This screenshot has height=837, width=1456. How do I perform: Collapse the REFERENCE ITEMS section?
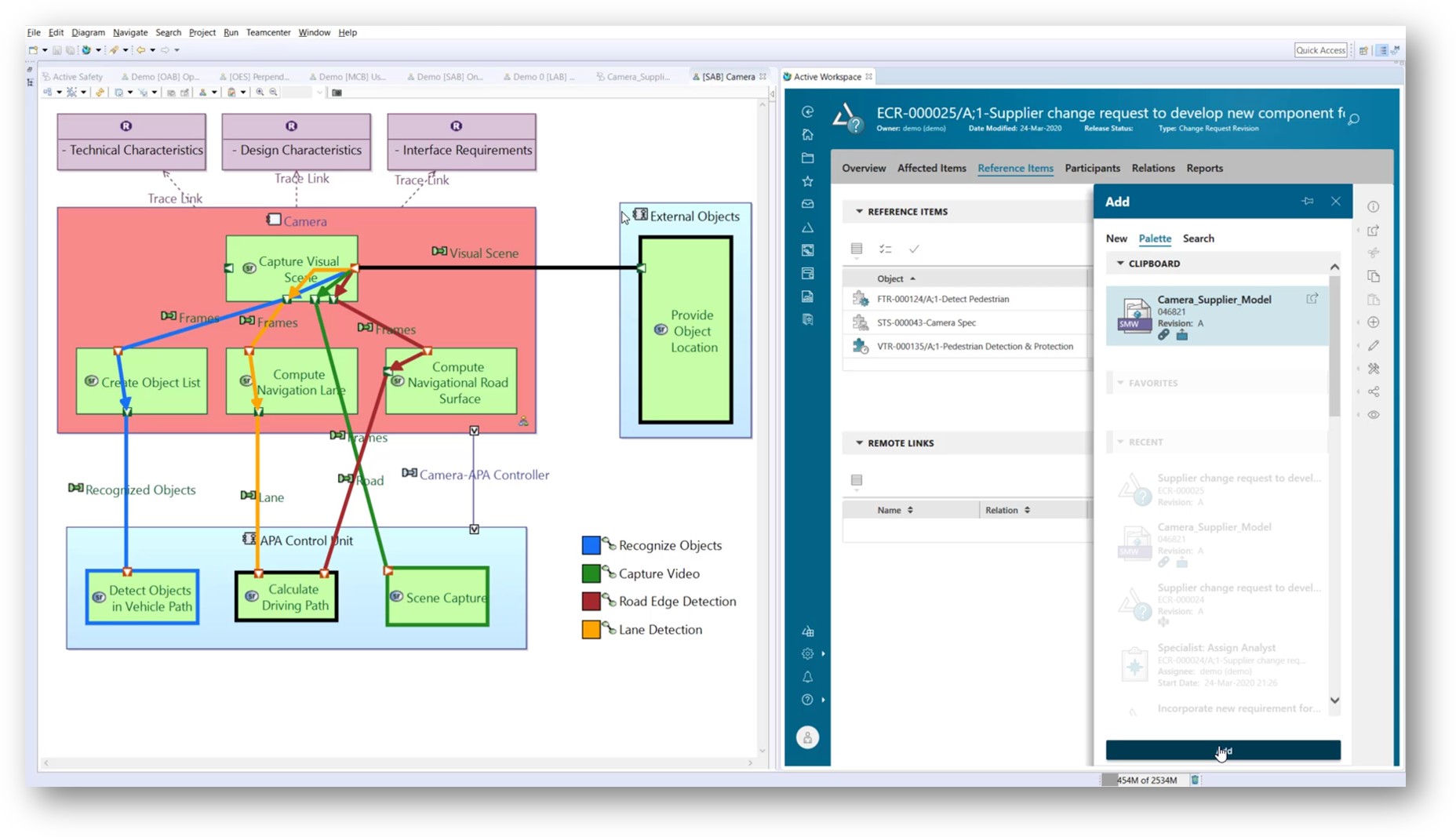coord(858,211)
